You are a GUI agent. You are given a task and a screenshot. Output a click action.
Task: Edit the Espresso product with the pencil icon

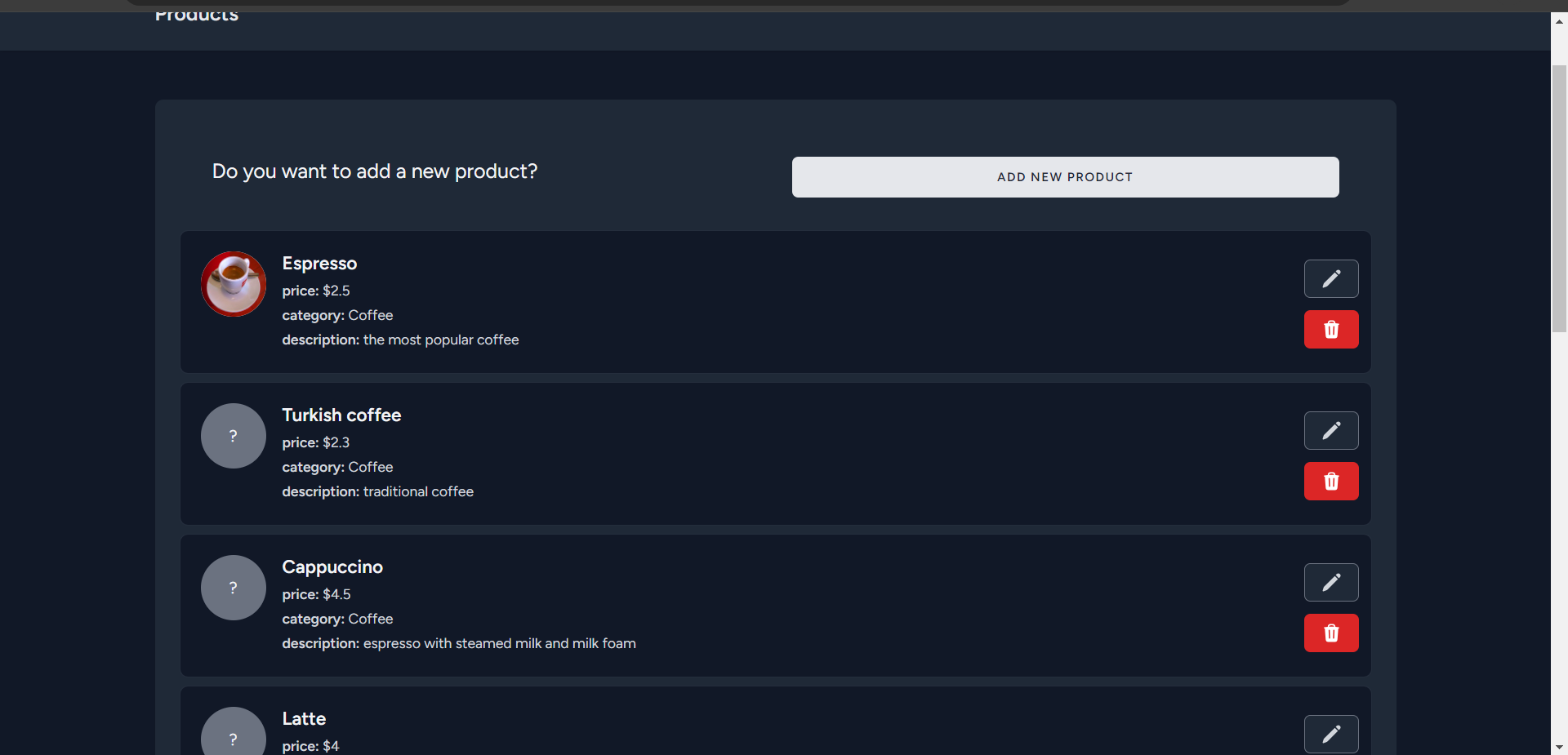click(1330, 279)
